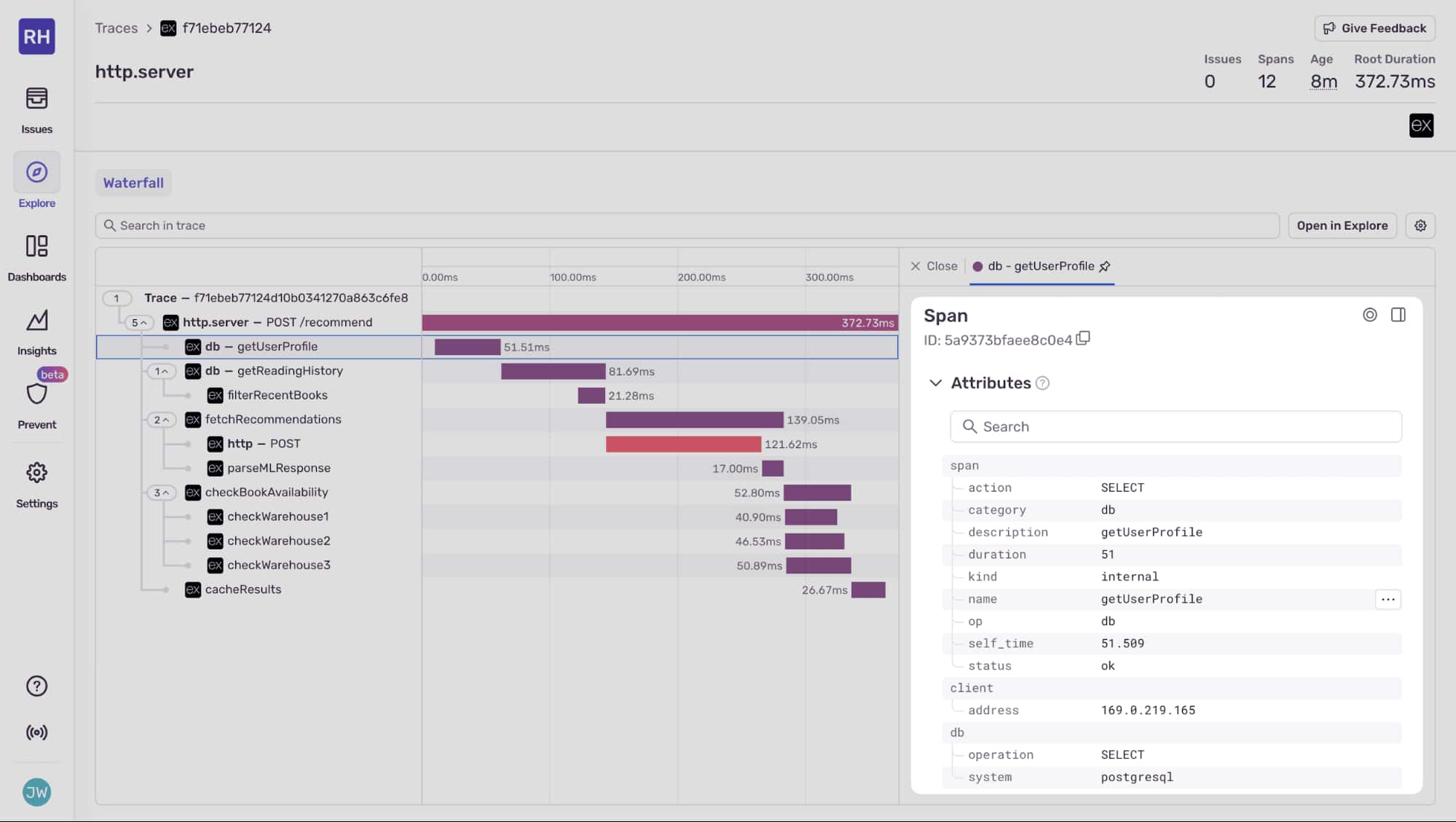Collapse the fetchRecommendations span group

tap(161, 420)
